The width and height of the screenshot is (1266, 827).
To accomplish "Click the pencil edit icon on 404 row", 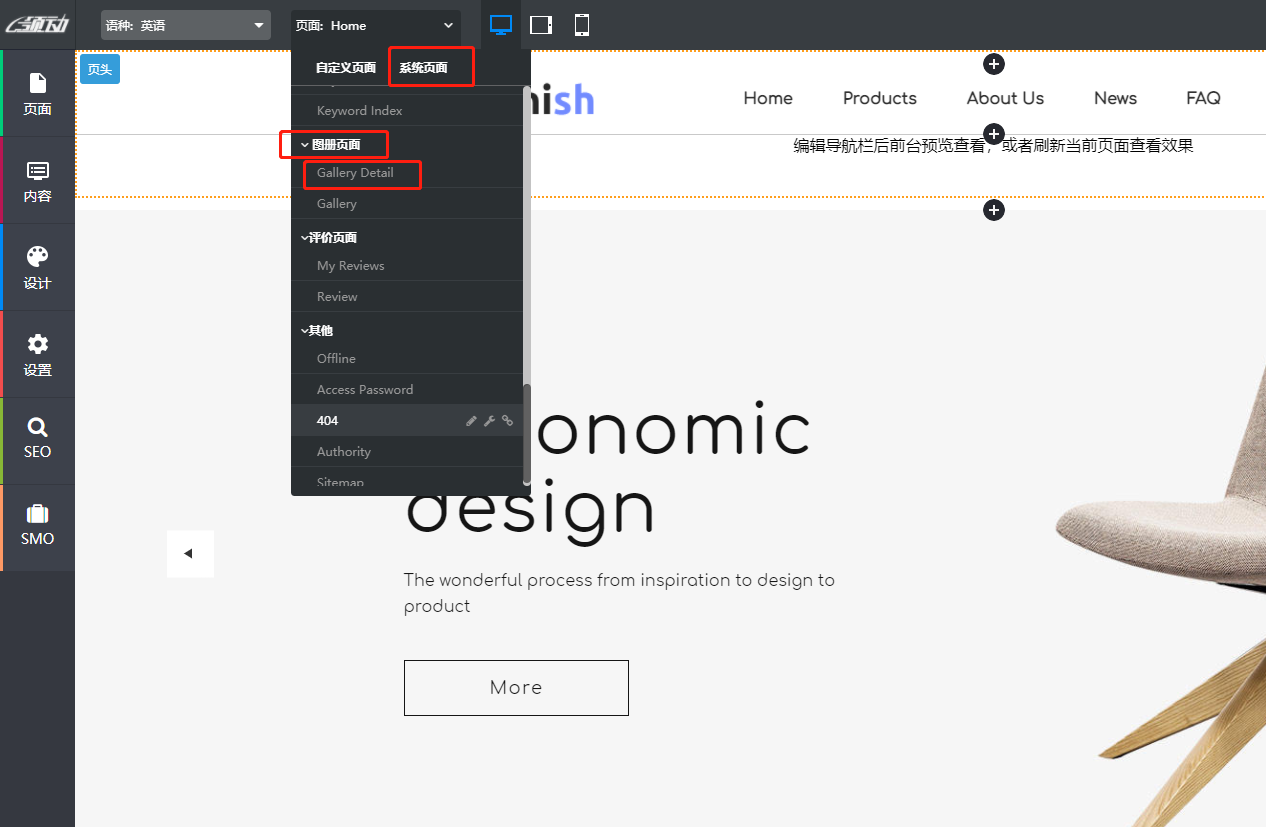I will coord(472,421).
